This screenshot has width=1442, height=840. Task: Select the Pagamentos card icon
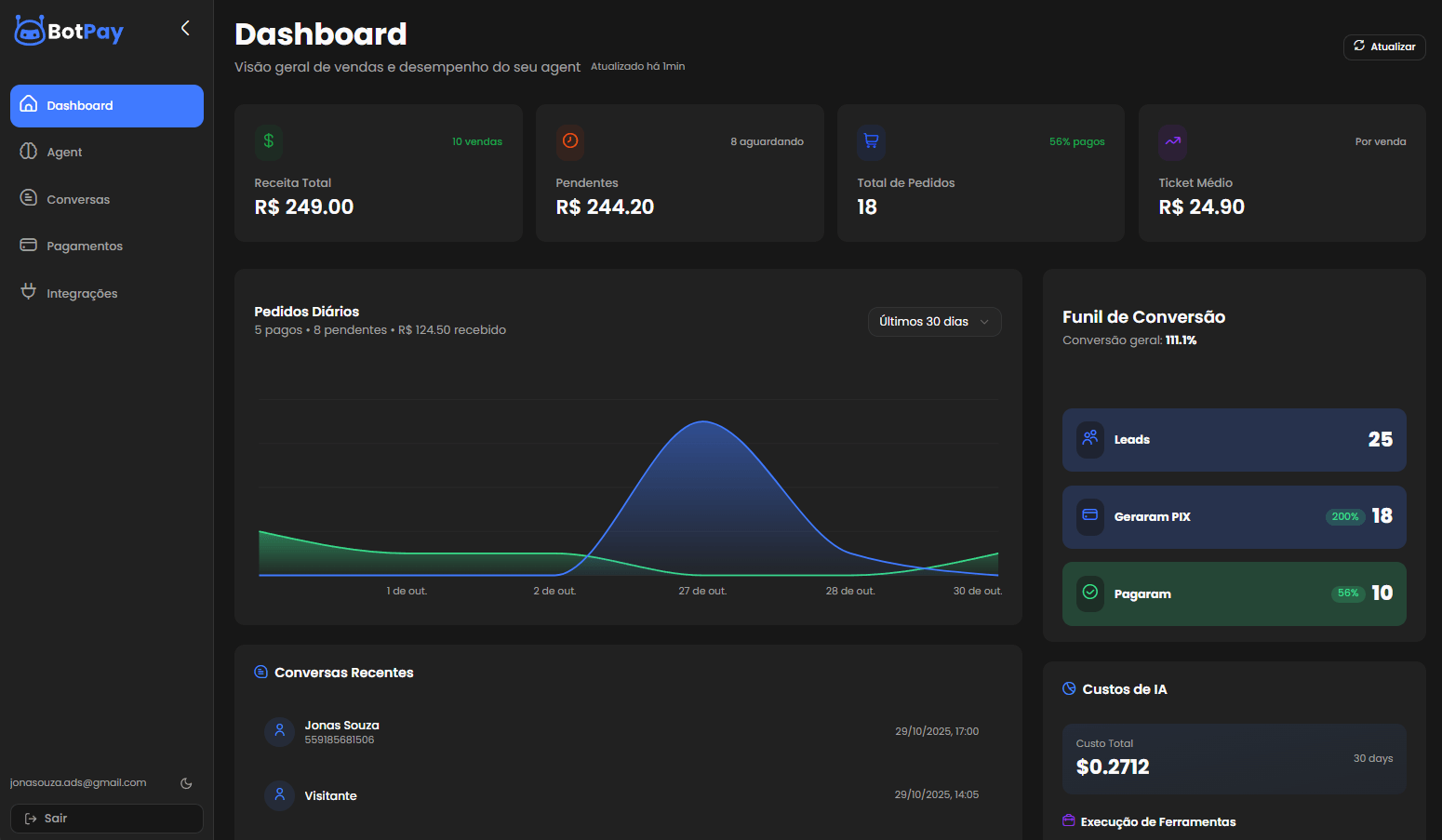(27, 245)
